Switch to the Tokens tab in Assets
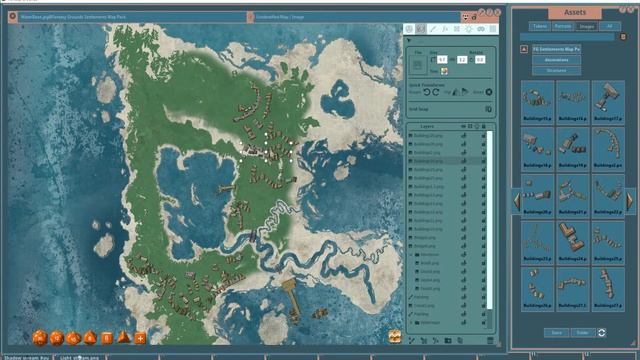This screenshot has width=640, height=360. 540,26
